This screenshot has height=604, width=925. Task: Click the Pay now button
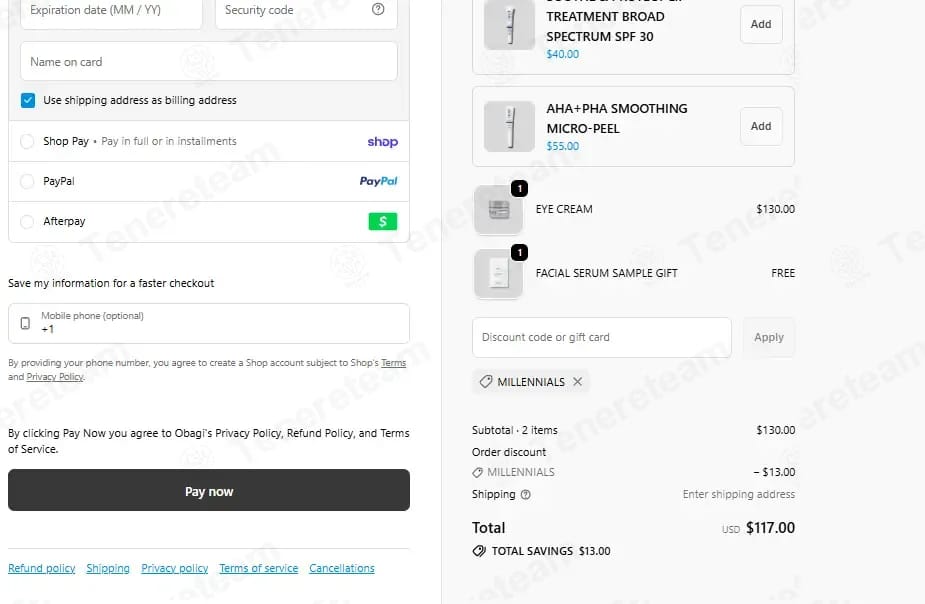click(x=209, y=490)
